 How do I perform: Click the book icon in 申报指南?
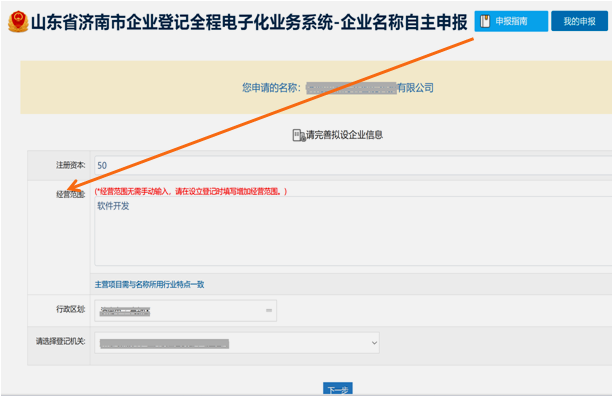tap(485, 21)
